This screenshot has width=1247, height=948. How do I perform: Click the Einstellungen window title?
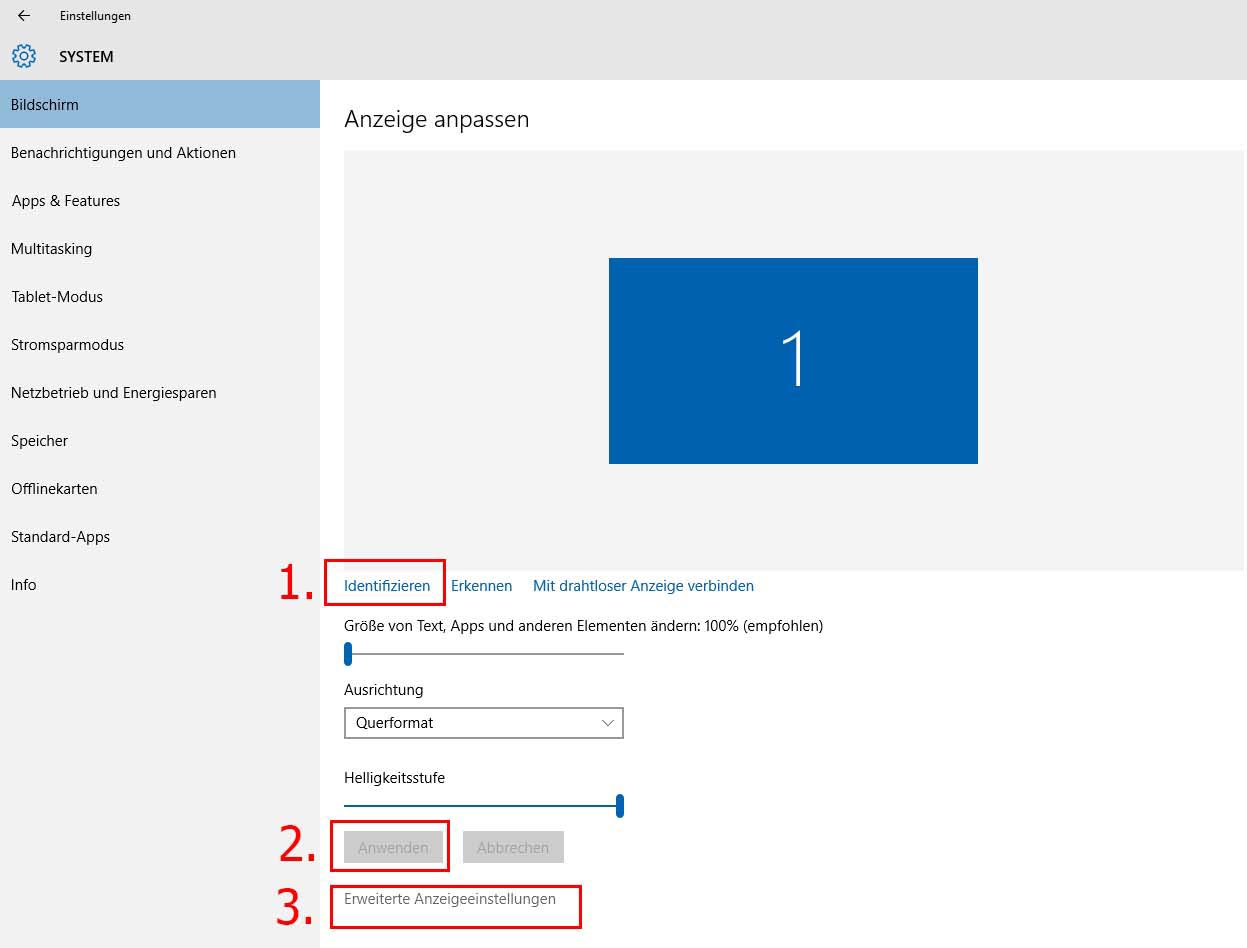(95, 16)
